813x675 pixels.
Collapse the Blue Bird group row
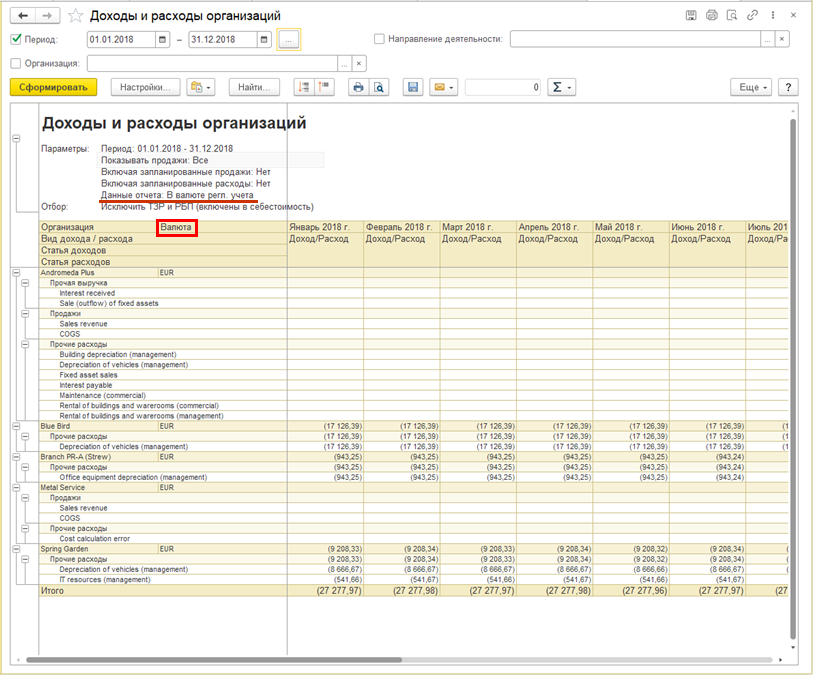coord(16,426)
